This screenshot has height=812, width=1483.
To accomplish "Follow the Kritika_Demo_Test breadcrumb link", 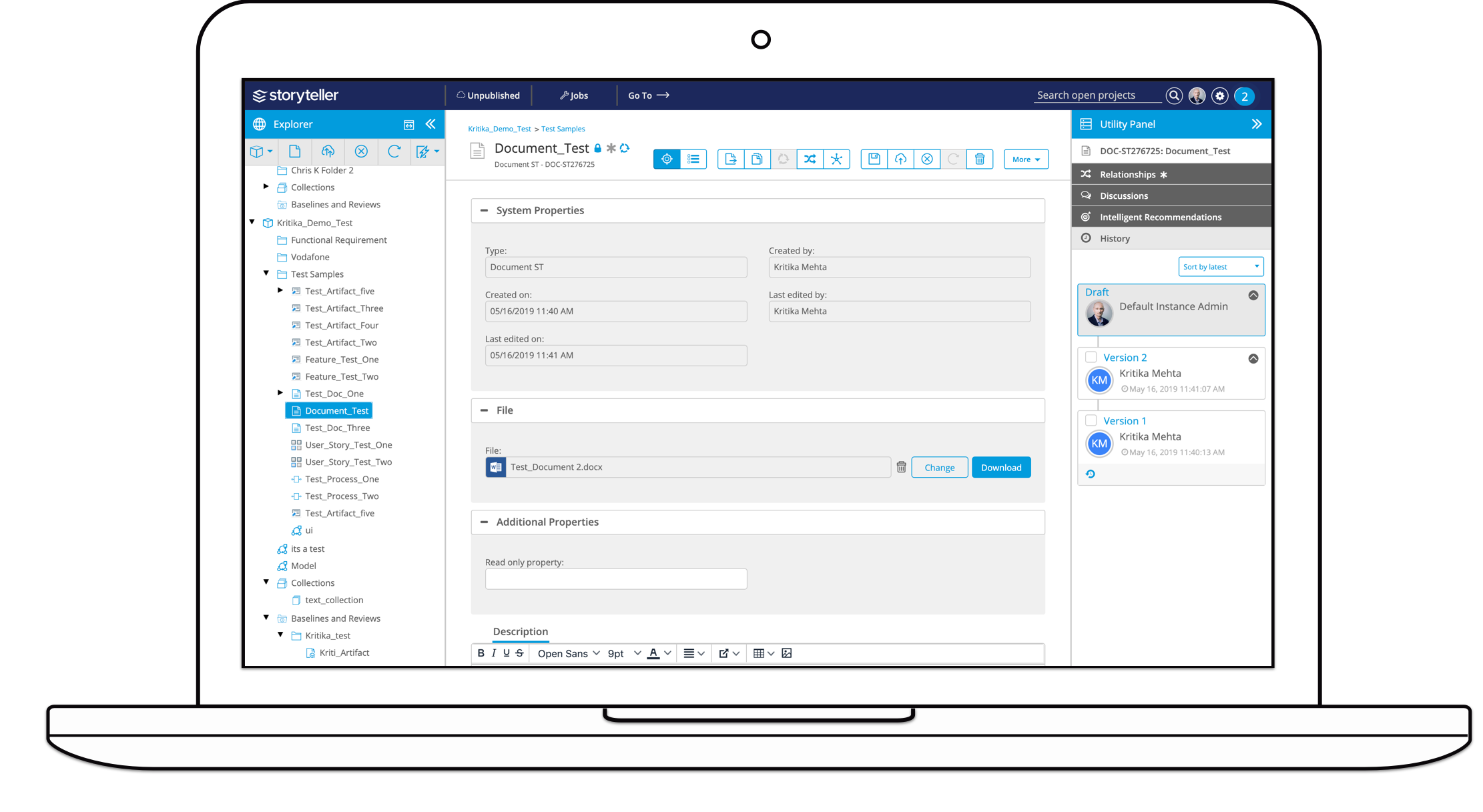I will pyautogui.click(x=499, y=129).
